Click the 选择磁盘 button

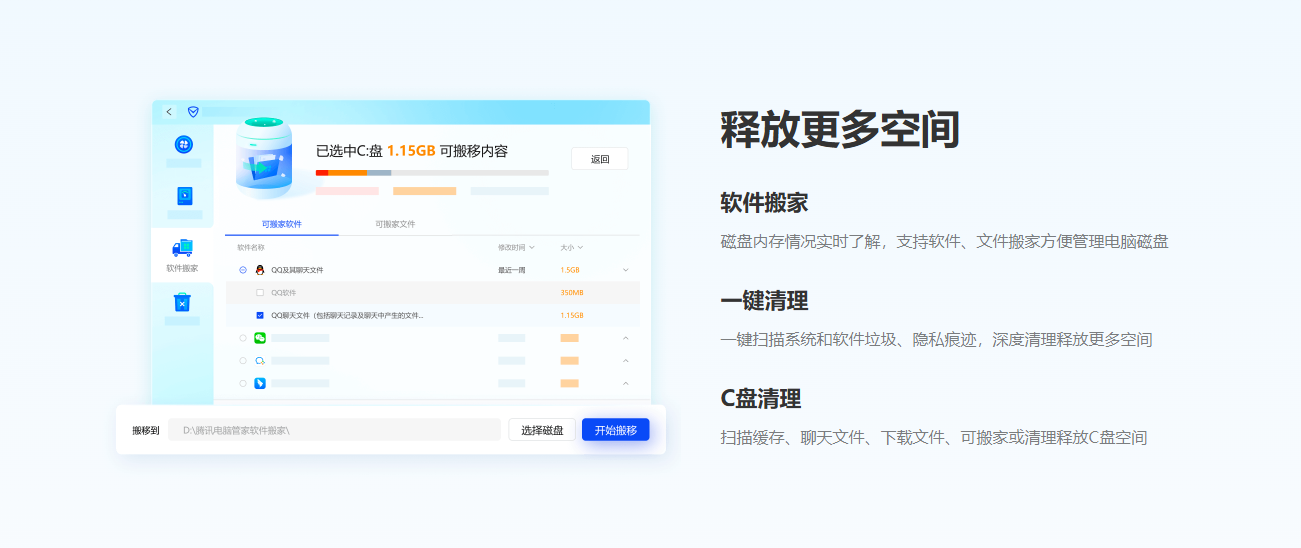point(542,430)
